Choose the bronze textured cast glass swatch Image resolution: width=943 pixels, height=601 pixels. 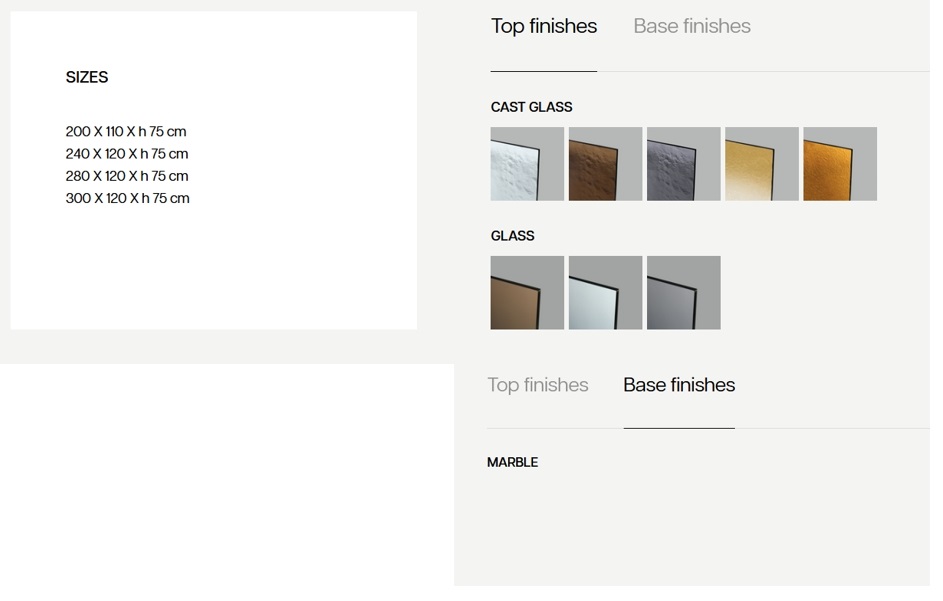coord(605,164)
